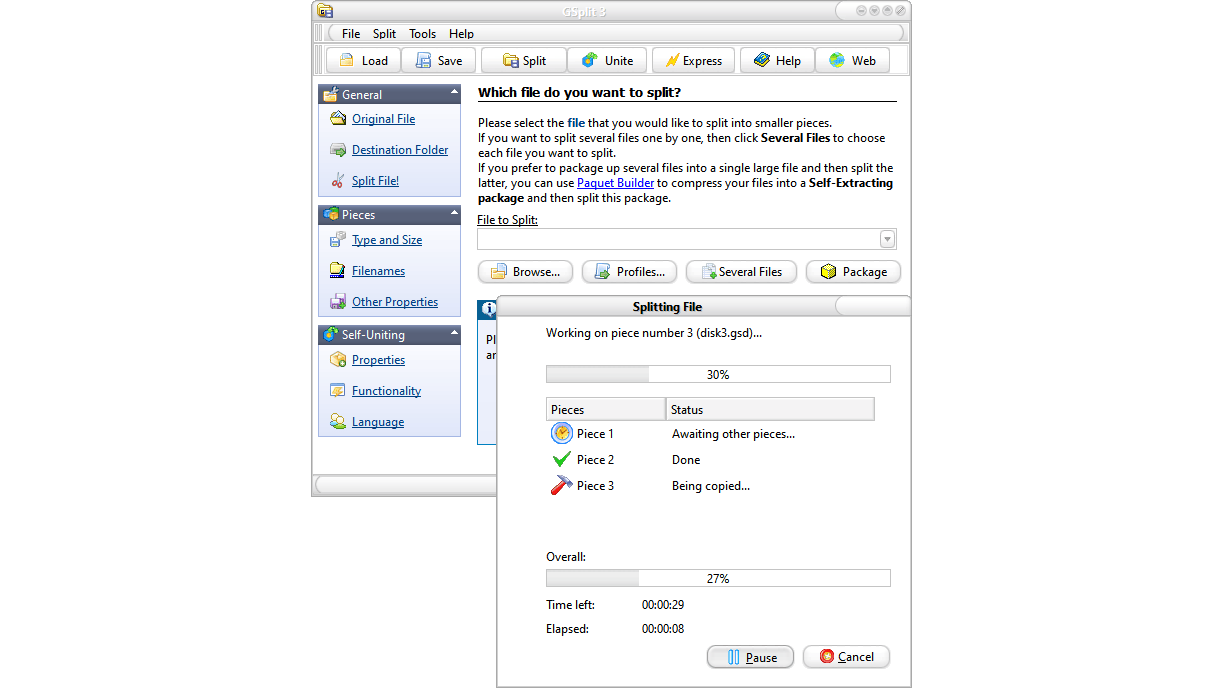Click the Elapsed value 00:00:08
Viewport: 1223px width, 688px height.
[663, 629]
